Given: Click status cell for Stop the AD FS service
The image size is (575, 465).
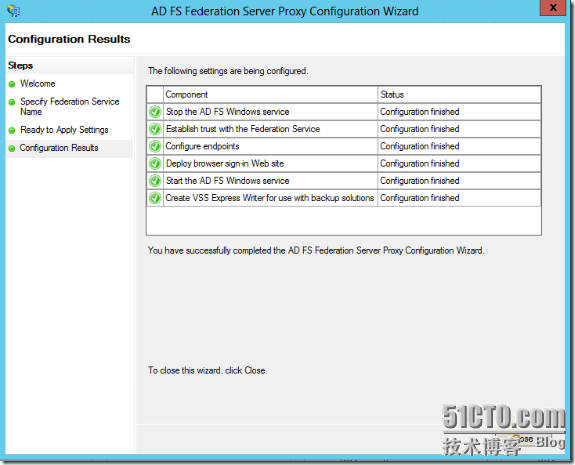Looking at the screenshot, I should 459,111.
